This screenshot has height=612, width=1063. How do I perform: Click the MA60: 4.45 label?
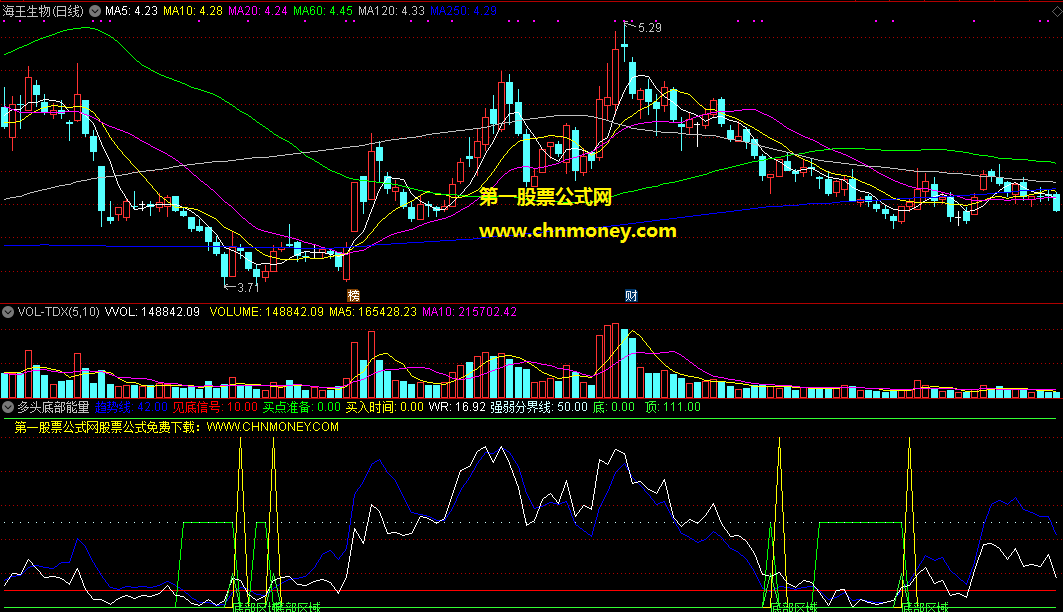tap(323, 11)
